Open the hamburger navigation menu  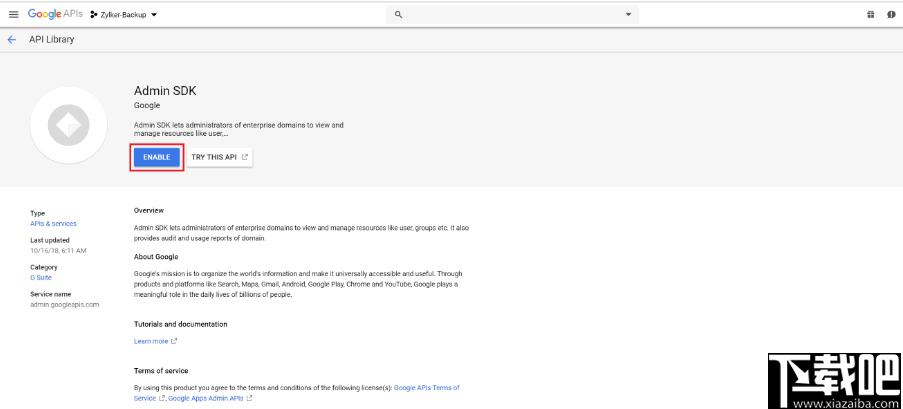(13, 14)
